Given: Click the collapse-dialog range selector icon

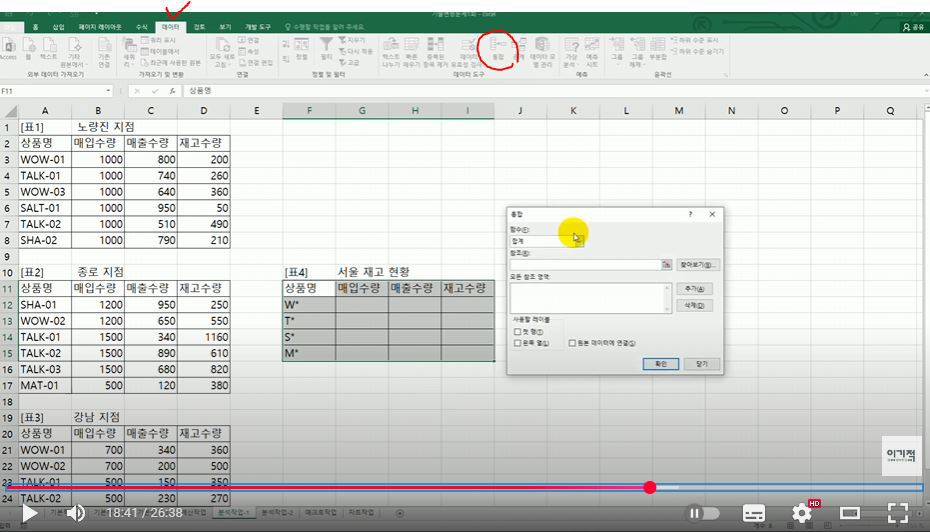Looking at the screenshot, I should point(667,265).
